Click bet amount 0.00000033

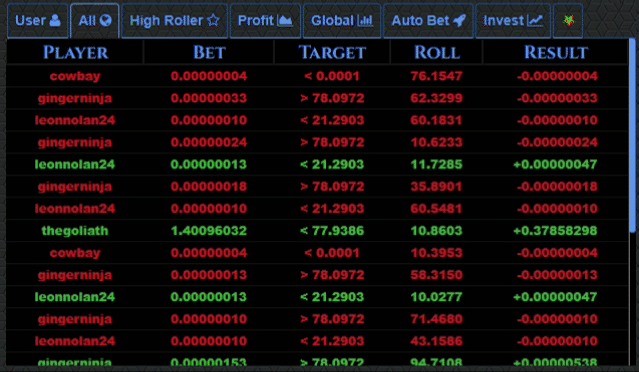pyautogui.click(x=209, y=98)
